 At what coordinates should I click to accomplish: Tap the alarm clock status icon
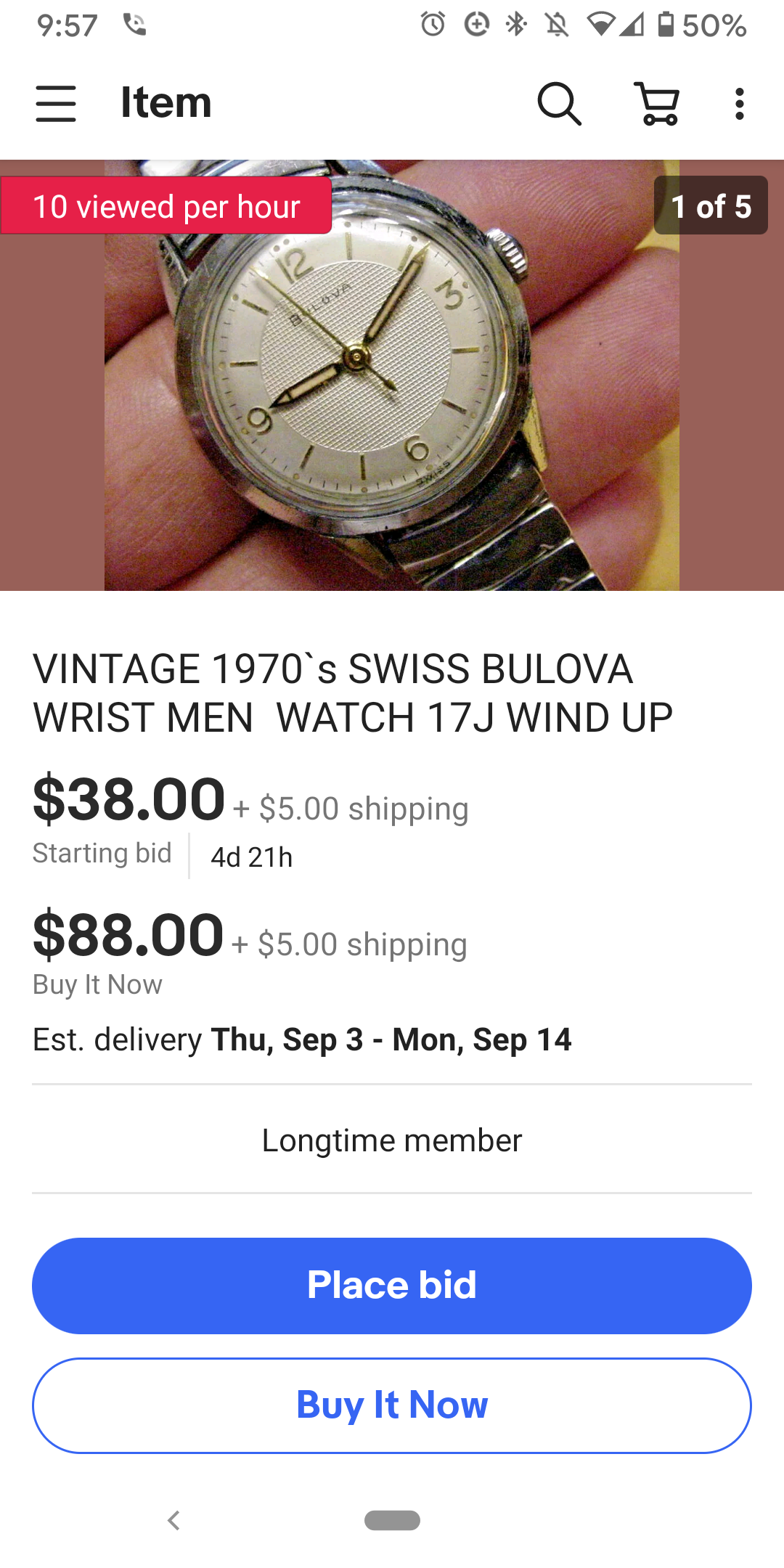click(433, 25)
